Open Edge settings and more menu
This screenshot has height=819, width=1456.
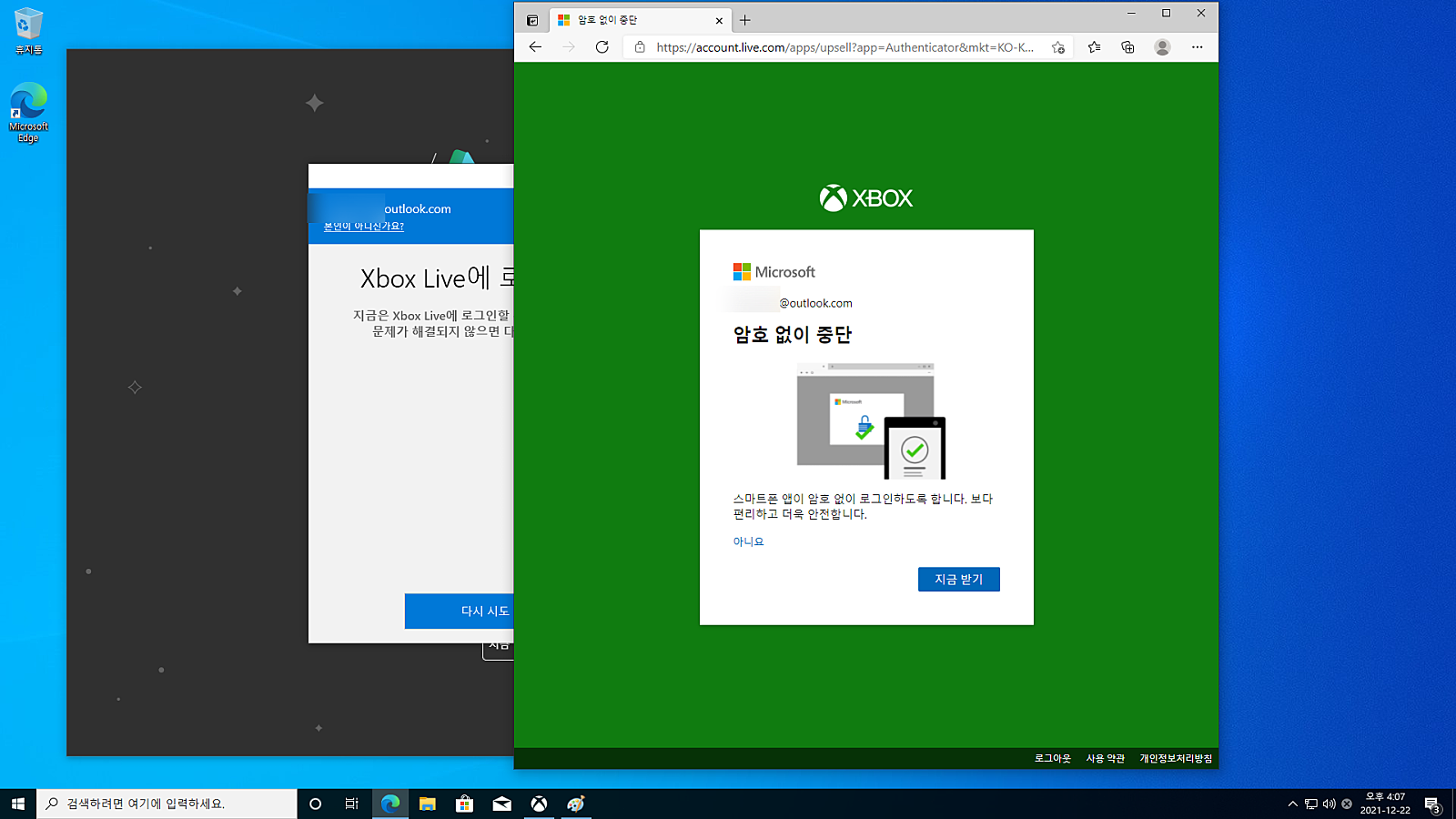coord(1197,47)
